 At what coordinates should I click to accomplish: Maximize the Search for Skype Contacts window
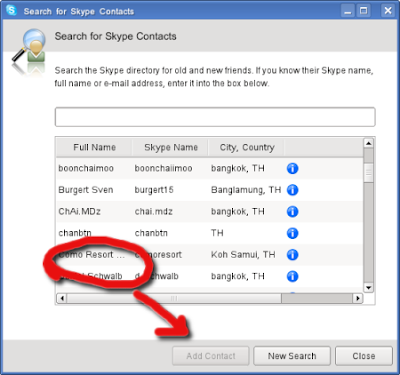pyautogui.click(x=364, y=11)
